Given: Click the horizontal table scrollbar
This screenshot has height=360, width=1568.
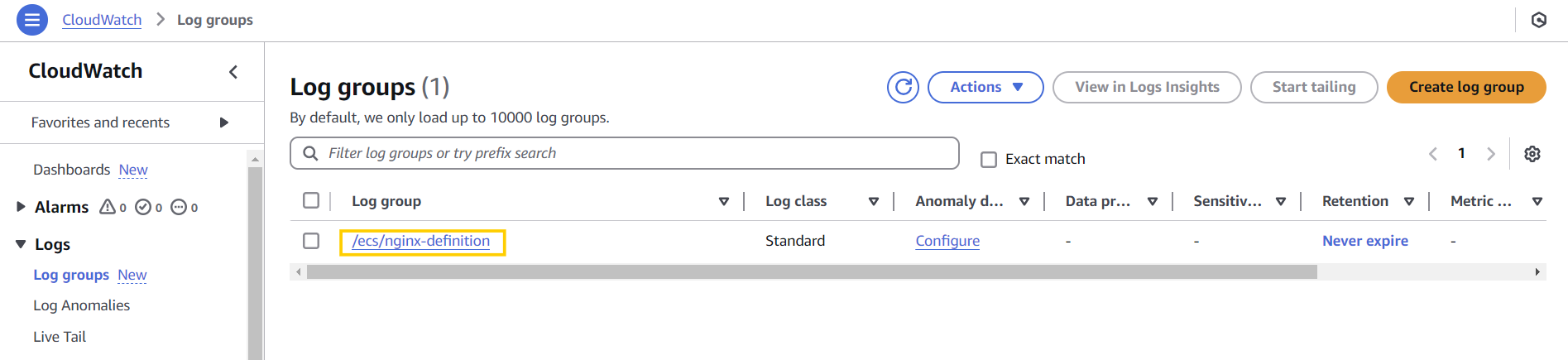Looking at the screenshot, I should point(811,272).
